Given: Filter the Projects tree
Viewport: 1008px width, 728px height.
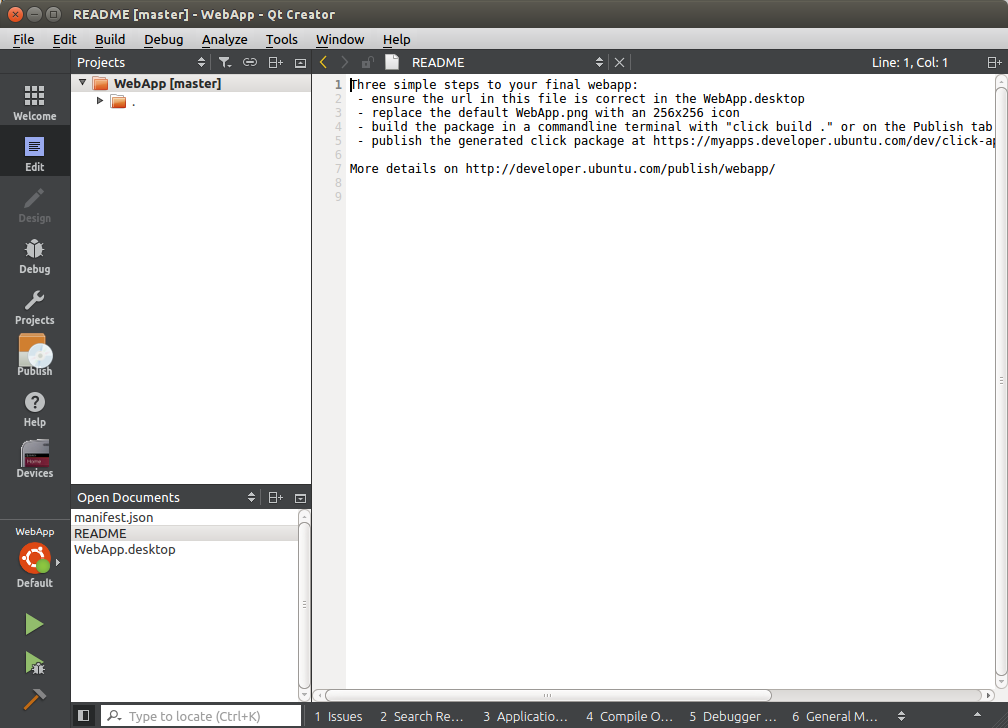Looking at the screenshot, I should click(x=224, y=62).
